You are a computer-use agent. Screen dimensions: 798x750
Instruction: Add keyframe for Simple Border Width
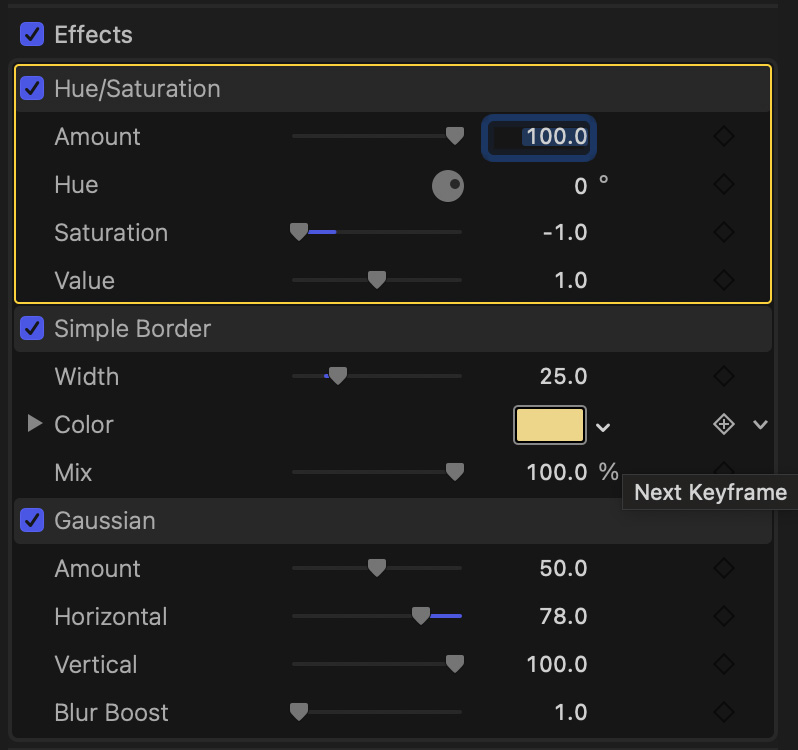pyautogui.click(x=724, y=377)
